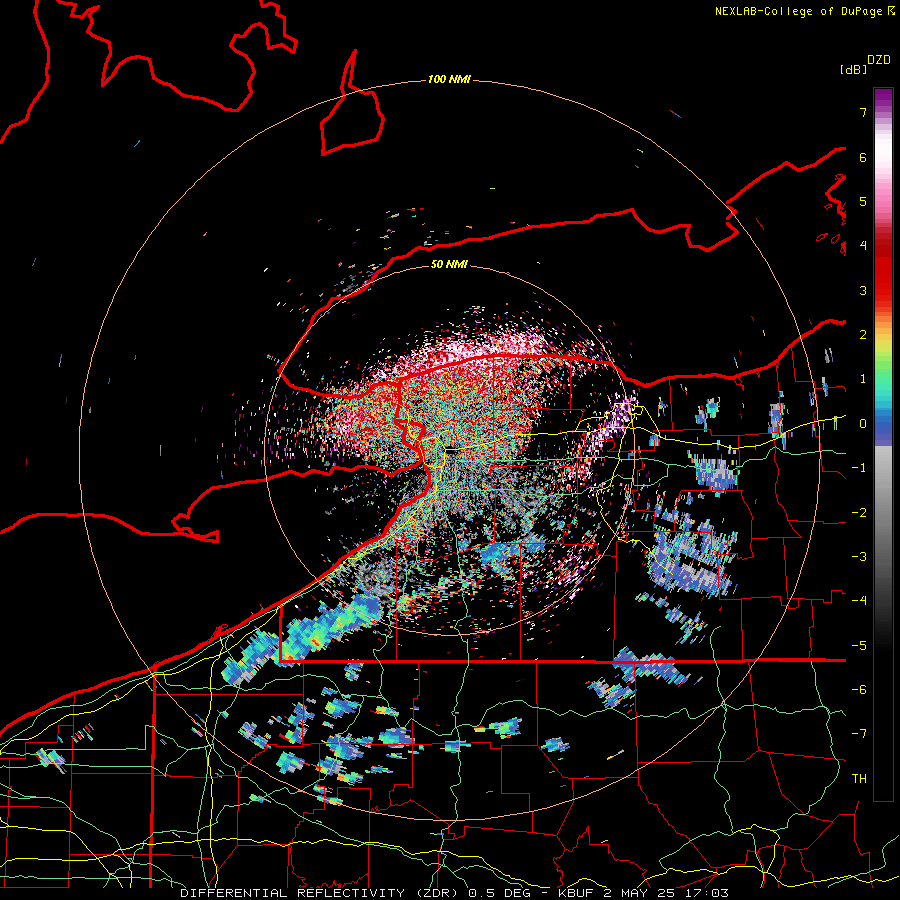Click the 2 value on color scale

(863, 334)
